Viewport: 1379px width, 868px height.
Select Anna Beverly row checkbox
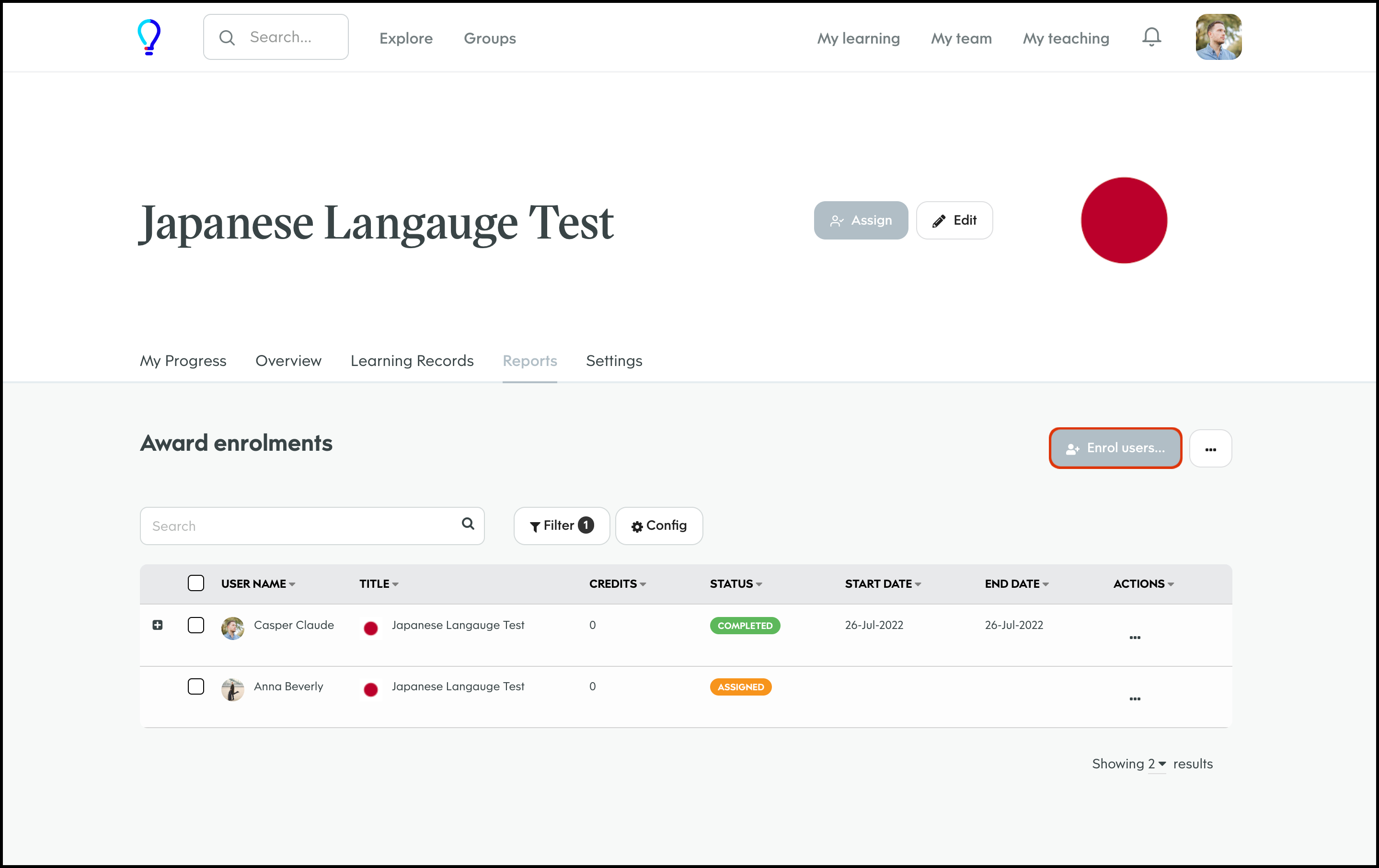pyautogui.click(x=196, y=686)
